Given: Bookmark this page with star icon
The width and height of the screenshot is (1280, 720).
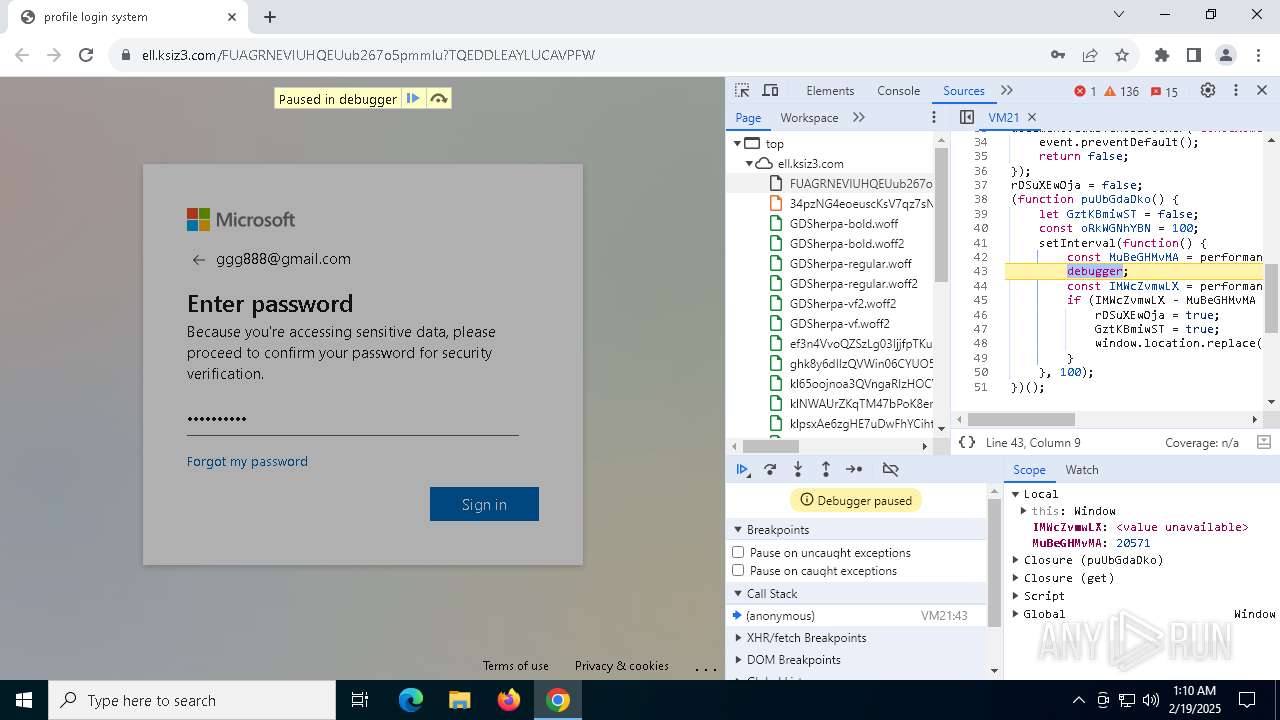Looking at the screenshot, I should (1122, 55).
